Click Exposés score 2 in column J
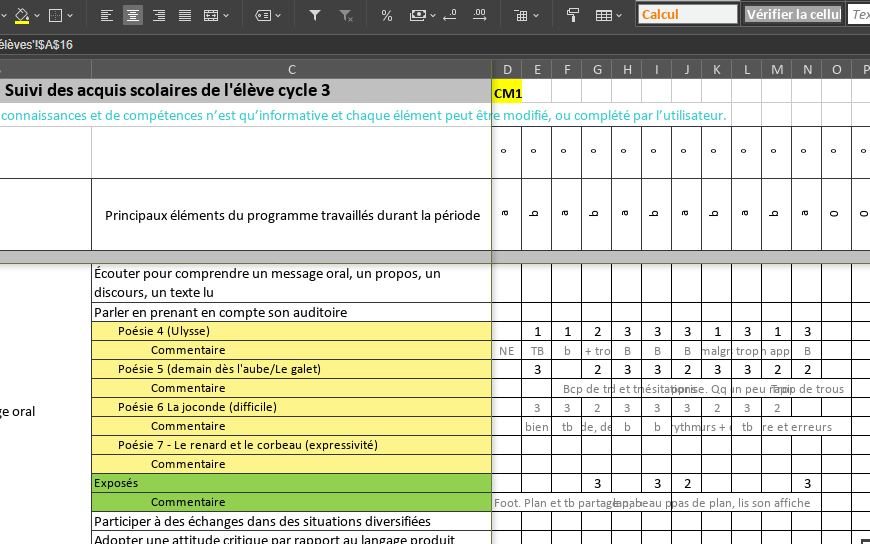This screenshot has width=870, height=544. pyautogui.click(x=687, y=483)
